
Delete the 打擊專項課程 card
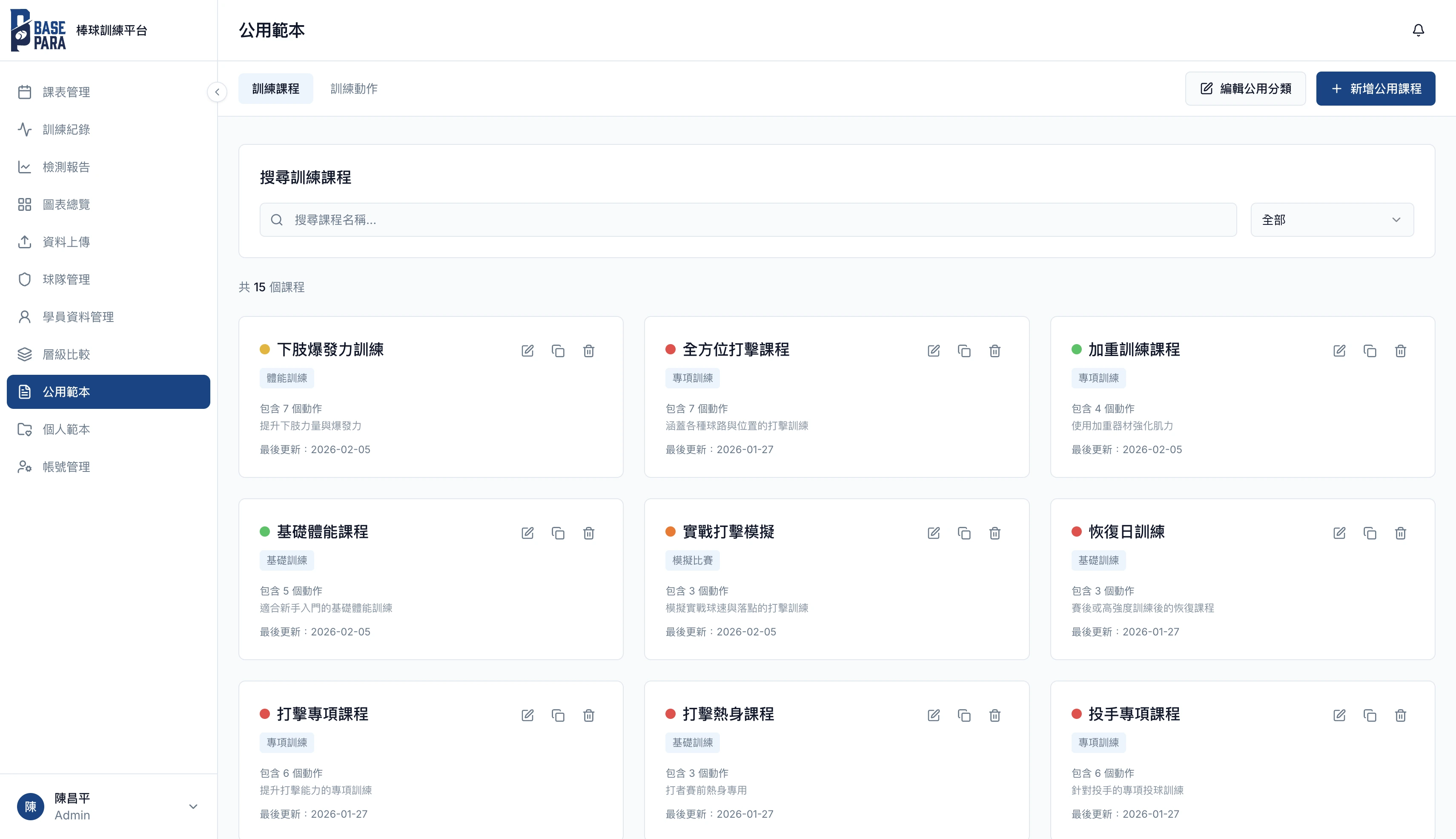tap(589, 715)
